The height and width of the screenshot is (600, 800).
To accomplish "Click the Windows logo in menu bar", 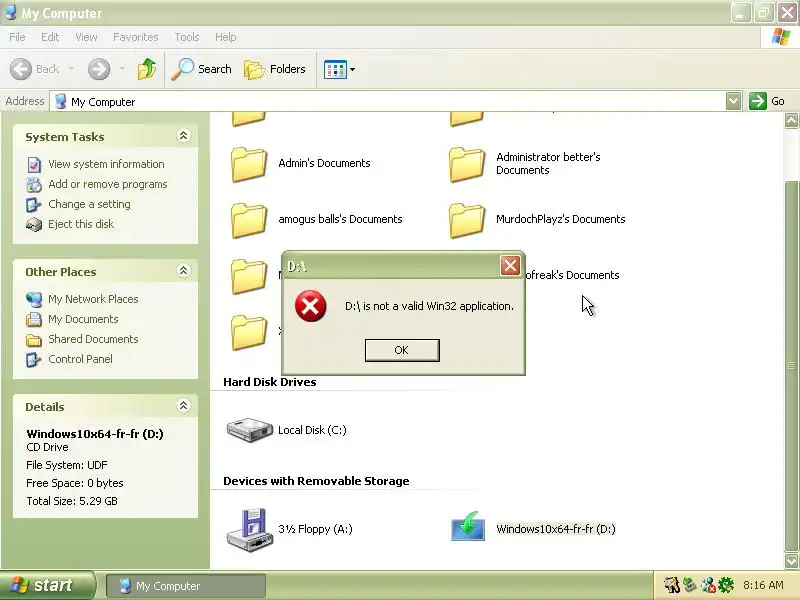I will pos(781,37).
